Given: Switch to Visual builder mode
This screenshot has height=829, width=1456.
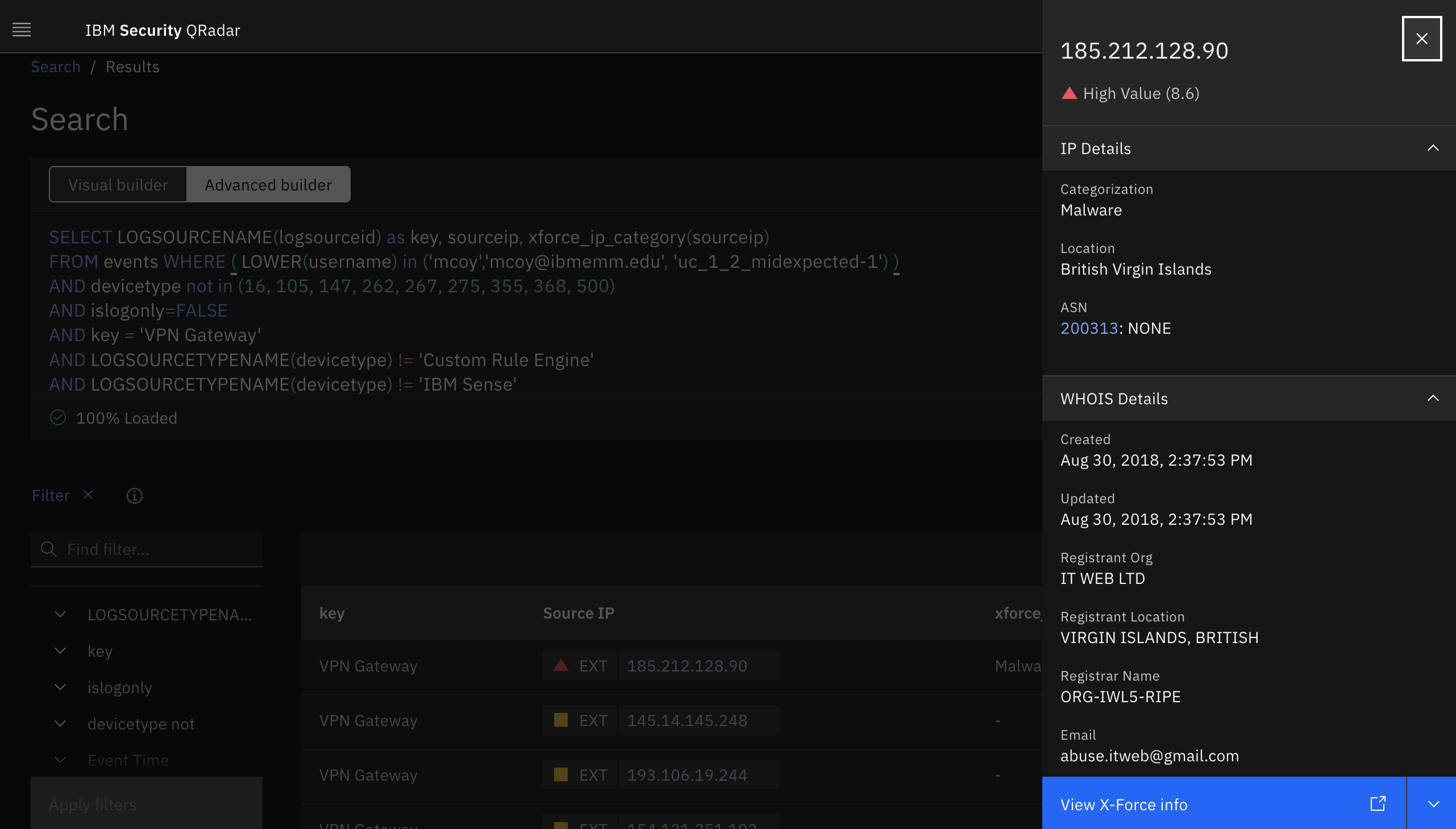Looking at the screenshot, I should [x=118, y=184].
